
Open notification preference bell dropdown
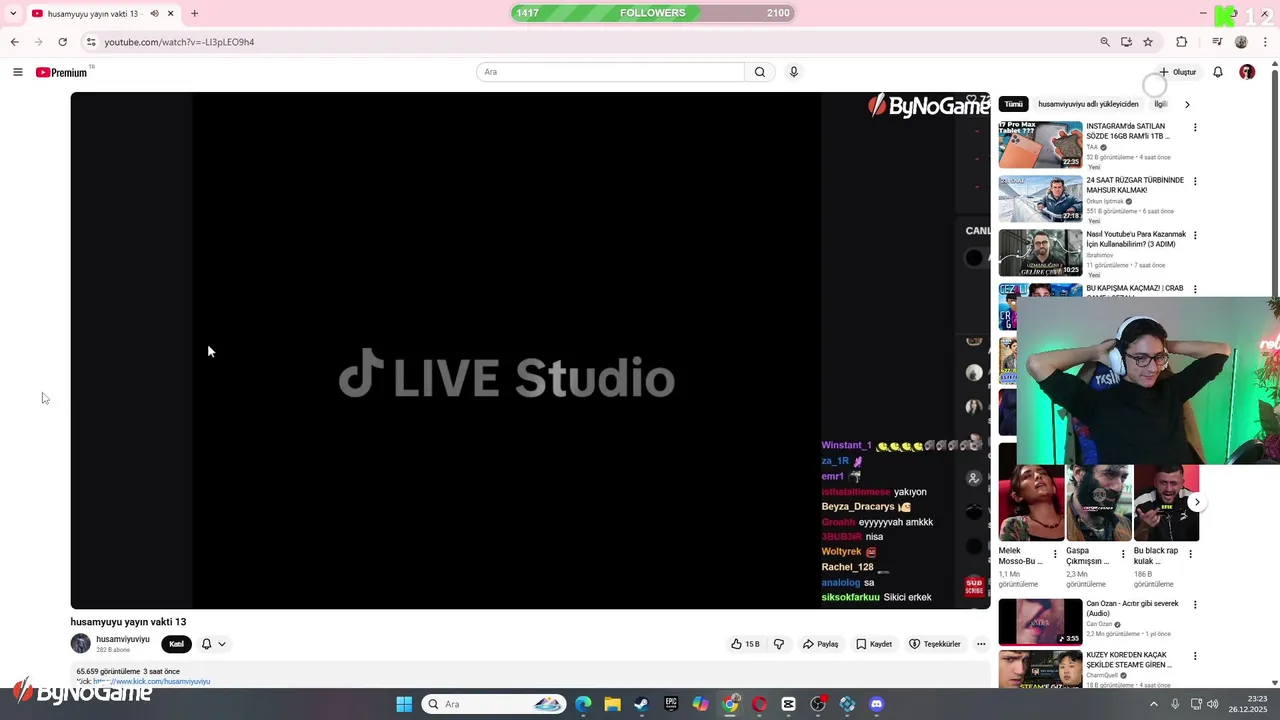point(213,644)
